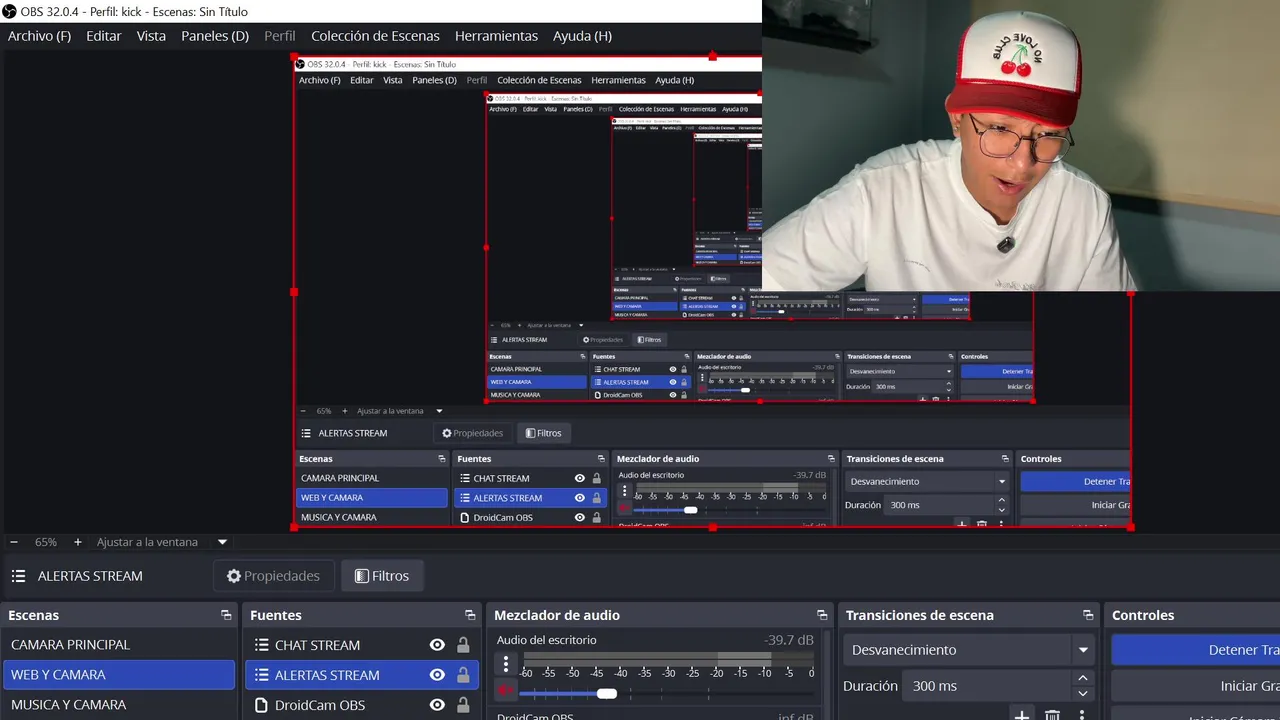1280x720 pixels.
Task: Click the file icon of DroidCam OBS source
Action: 261,705
